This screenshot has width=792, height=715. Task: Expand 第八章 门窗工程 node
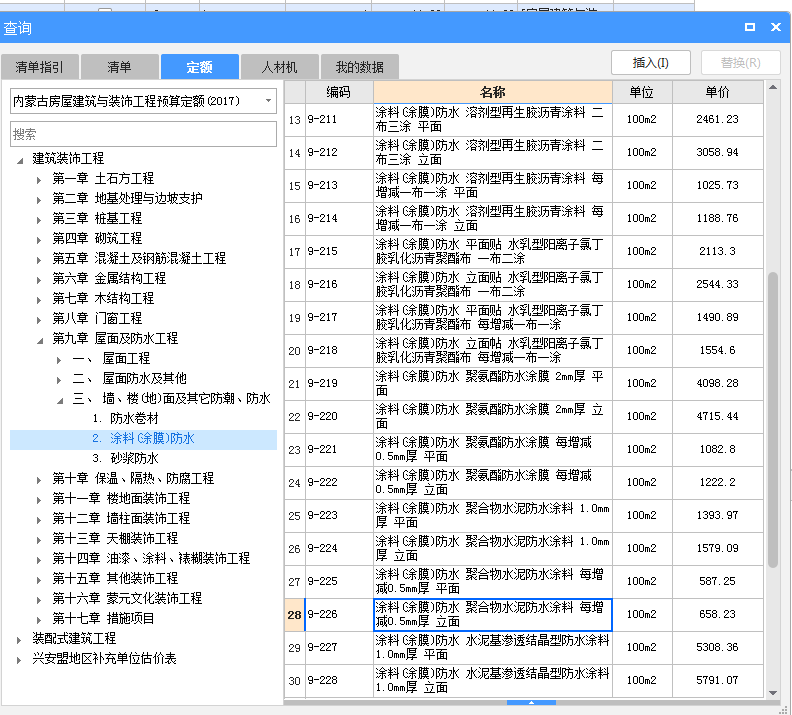pos(39,320)
